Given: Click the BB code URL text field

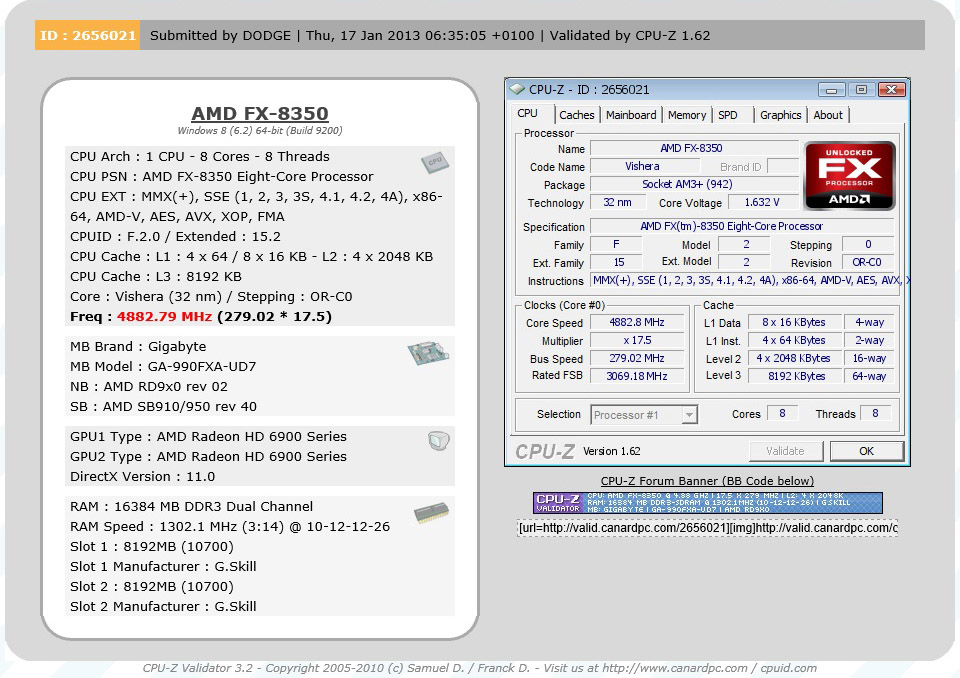Looking at the screenshot, I should (x=707, y=528).
